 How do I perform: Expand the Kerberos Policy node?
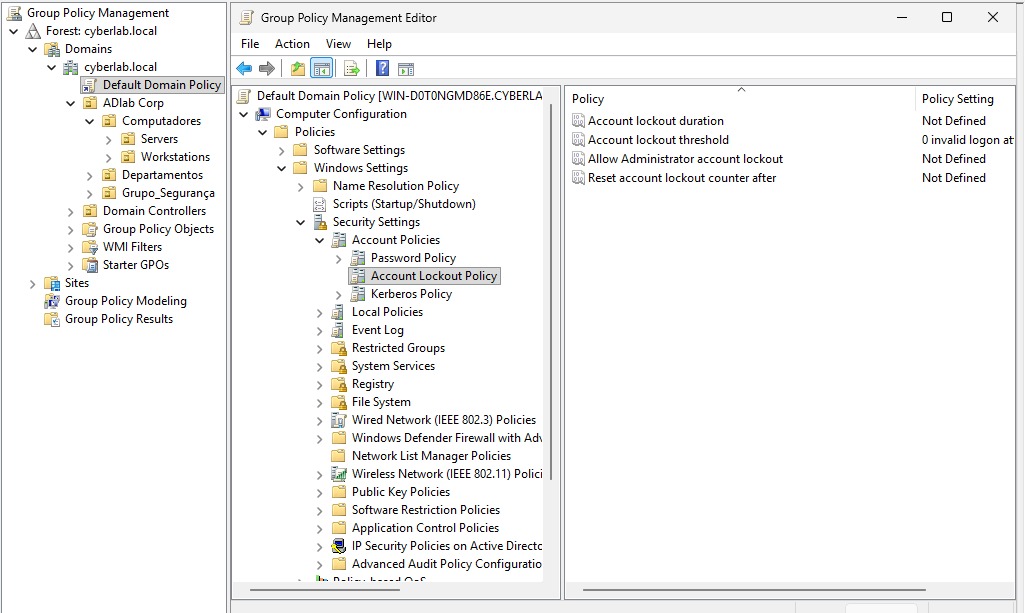click(339, 295)
